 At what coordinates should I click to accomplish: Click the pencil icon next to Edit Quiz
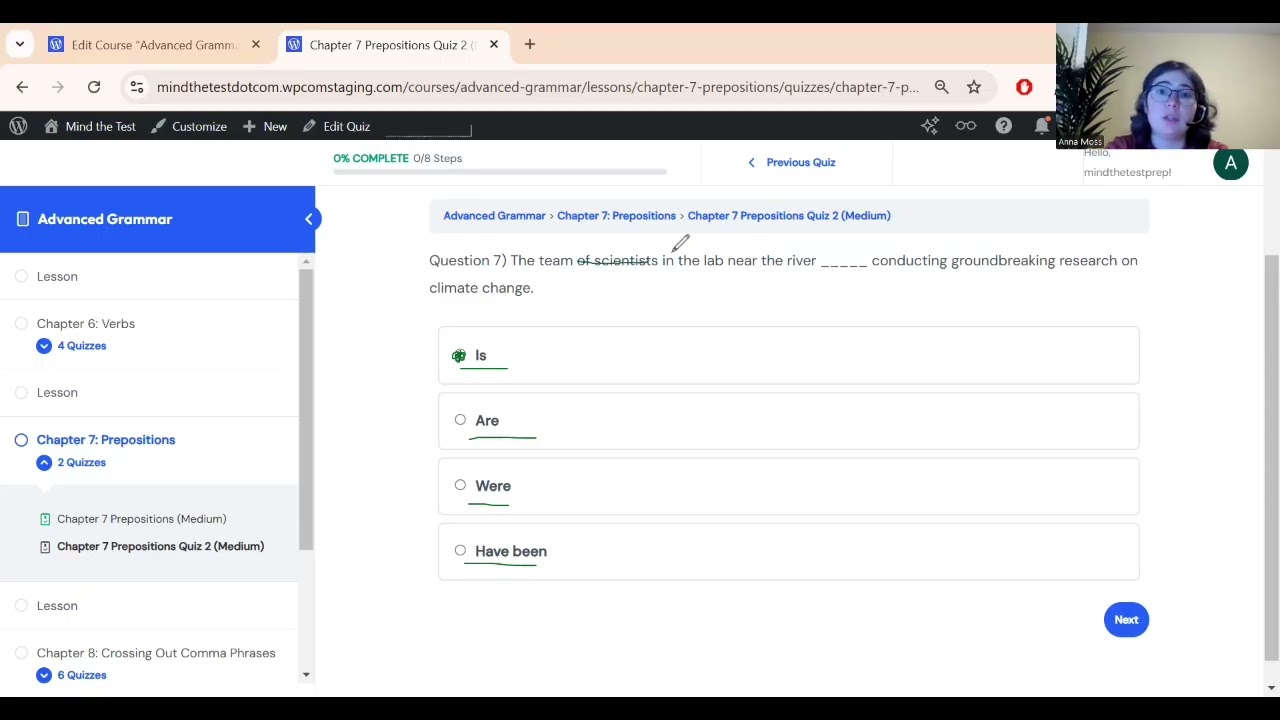[x=309, y=126]
